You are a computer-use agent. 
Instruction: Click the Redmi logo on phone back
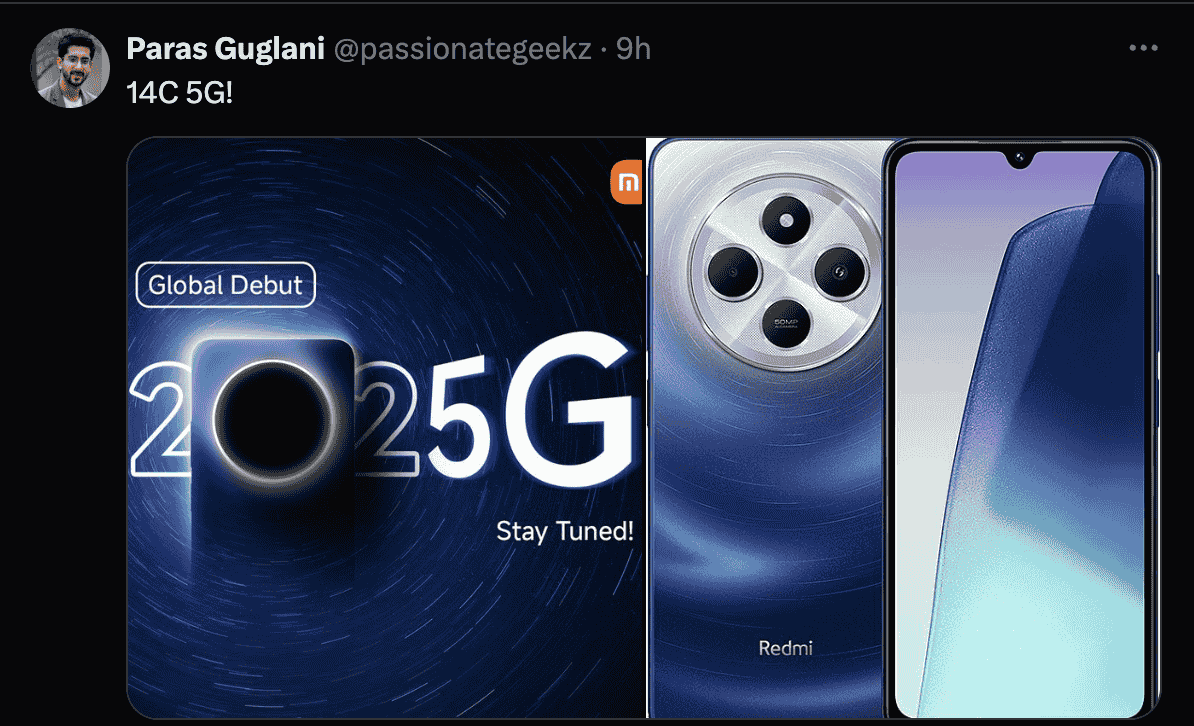click(785, 648)
